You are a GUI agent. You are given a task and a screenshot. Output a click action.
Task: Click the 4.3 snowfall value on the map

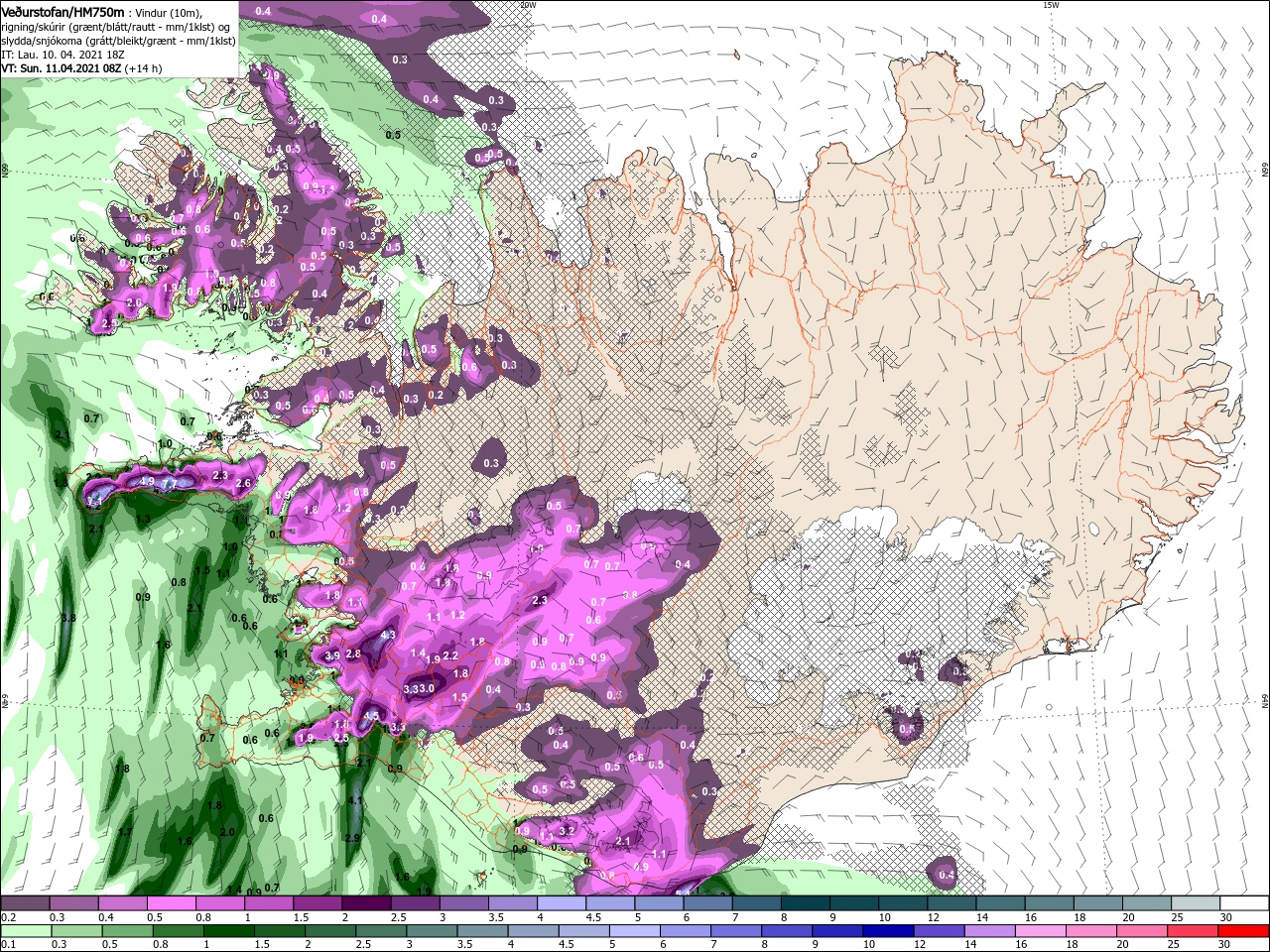pyautogui.click(x=388, y=635)
